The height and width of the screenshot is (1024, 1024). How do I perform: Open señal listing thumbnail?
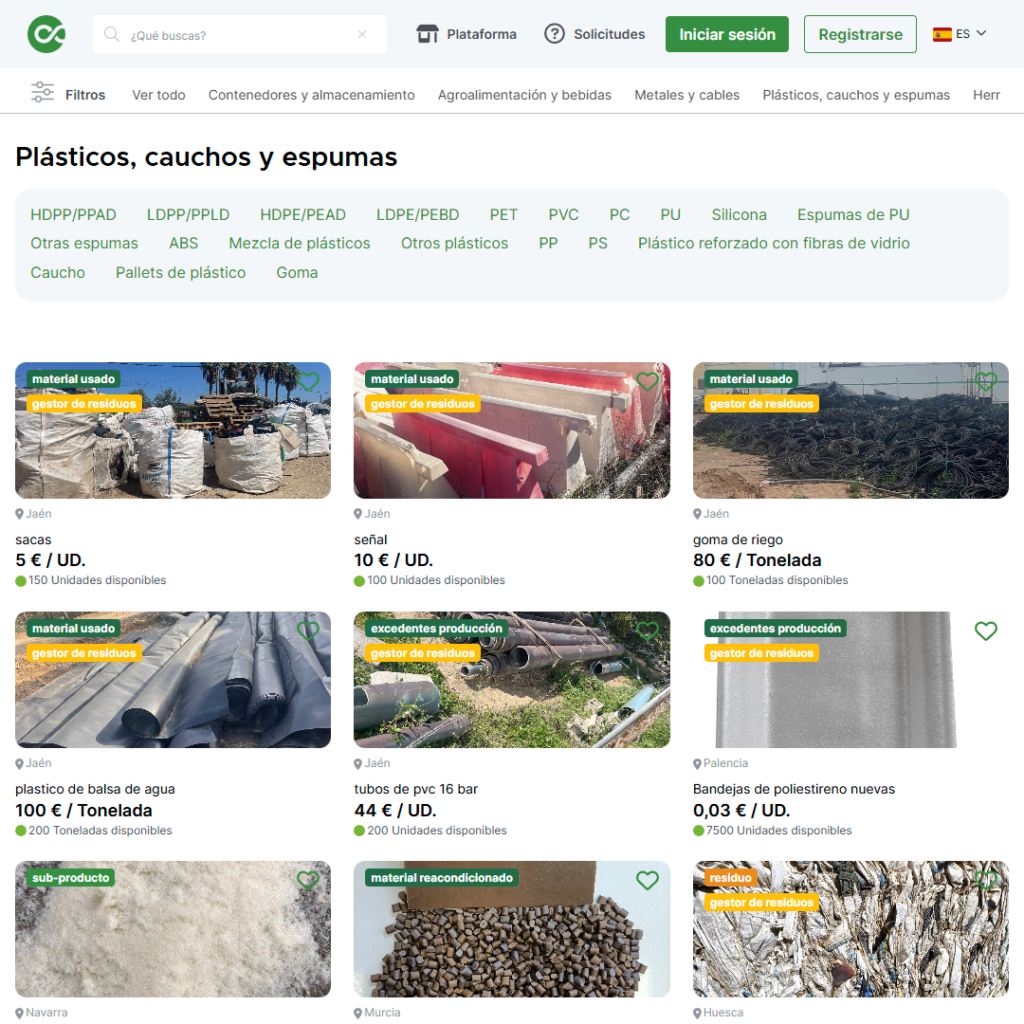(512, 430)
